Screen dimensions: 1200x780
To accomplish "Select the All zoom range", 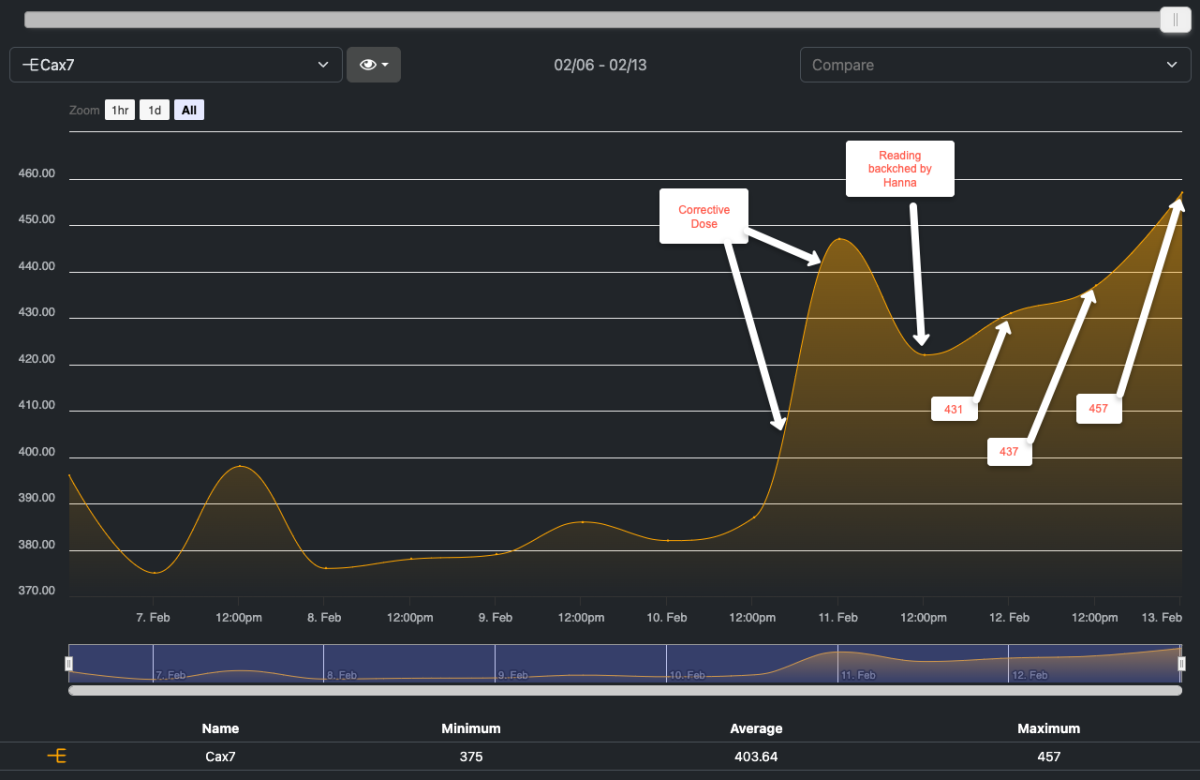I will [189, 110].
